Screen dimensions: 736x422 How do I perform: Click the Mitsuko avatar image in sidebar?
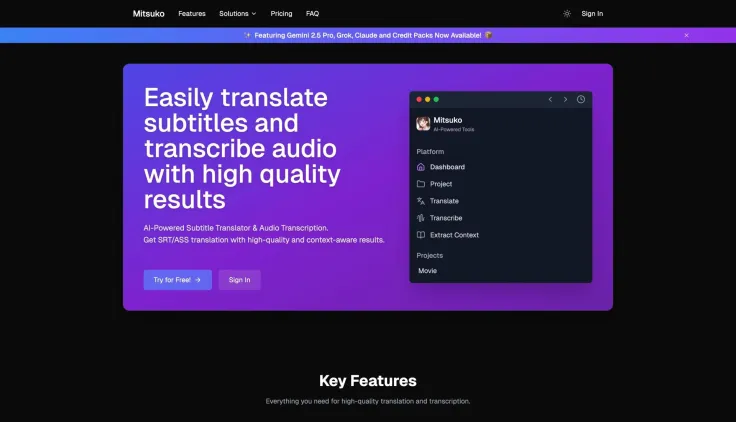423,123
